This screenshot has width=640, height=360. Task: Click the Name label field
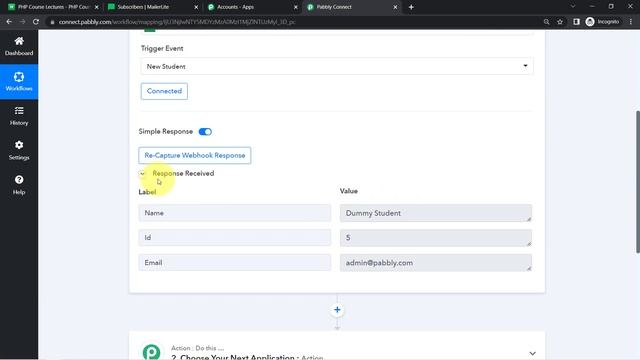(234, 213)
